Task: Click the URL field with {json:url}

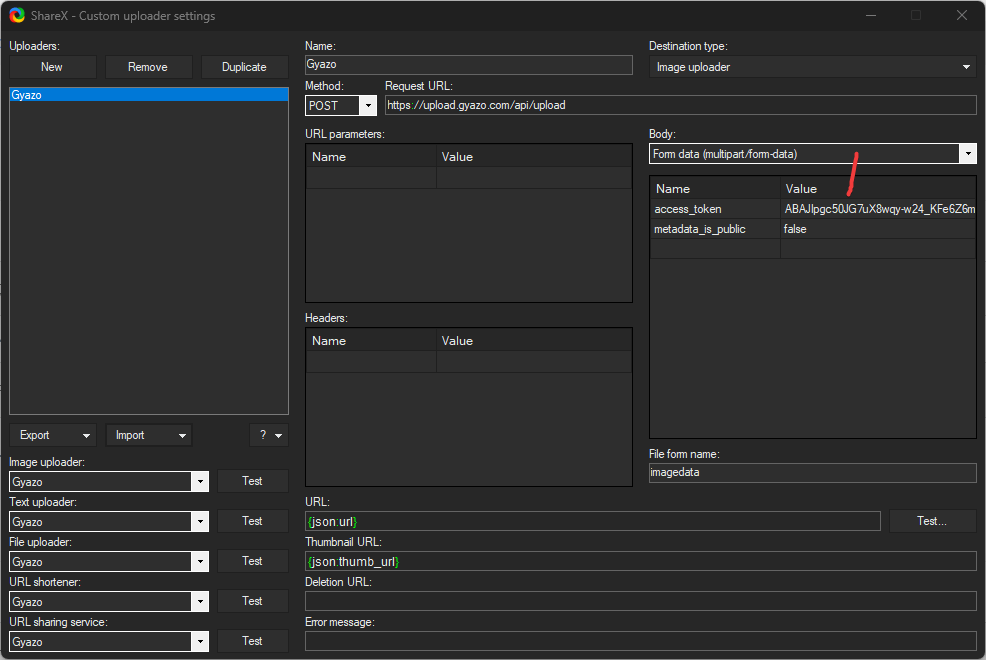Action: click(593, 522)
